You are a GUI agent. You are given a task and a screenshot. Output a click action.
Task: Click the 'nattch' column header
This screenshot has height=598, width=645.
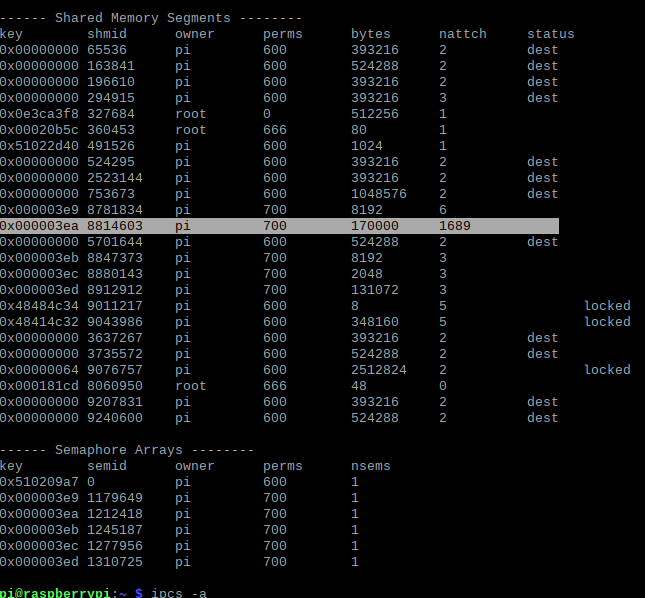tap(463, 34)
